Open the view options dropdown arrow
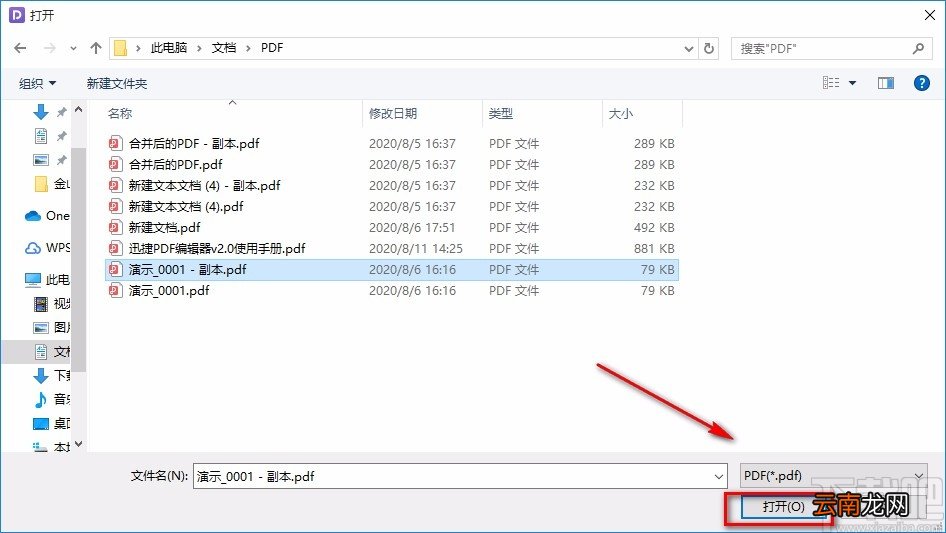Image resolution: width=946 pixels, height=533 pixels. (x=852, y=83)
